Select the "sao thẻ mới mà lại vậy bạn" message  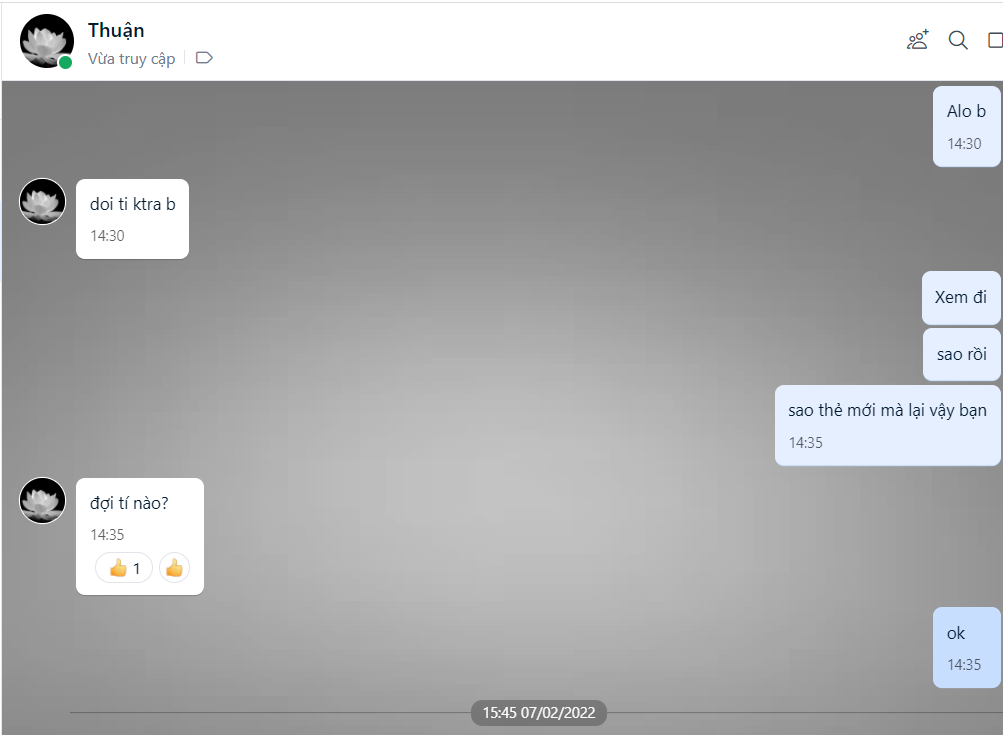click(x=887, y=411)
